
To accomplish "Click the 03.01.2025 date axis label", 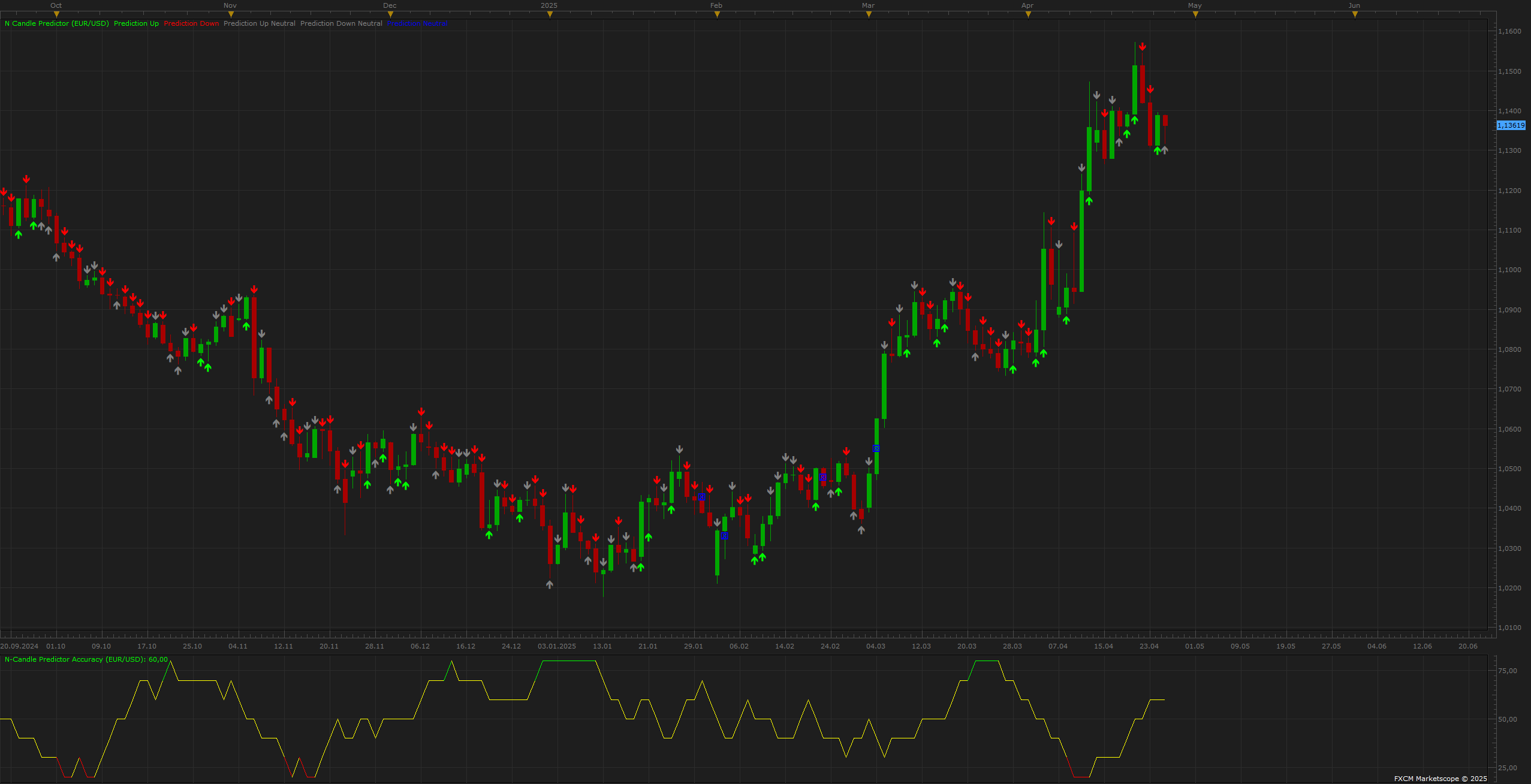I will [557, 646].
